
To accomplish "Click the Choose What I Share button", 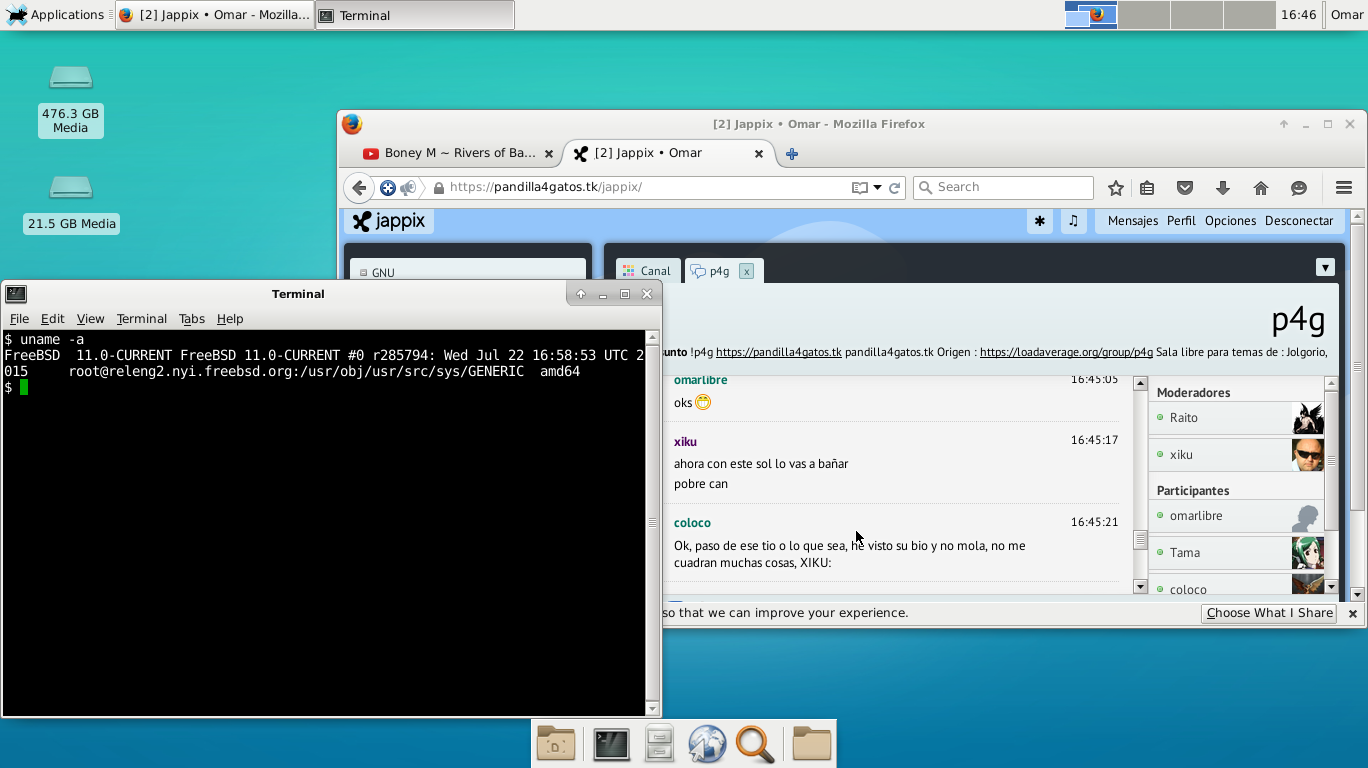I will 1269,613.
